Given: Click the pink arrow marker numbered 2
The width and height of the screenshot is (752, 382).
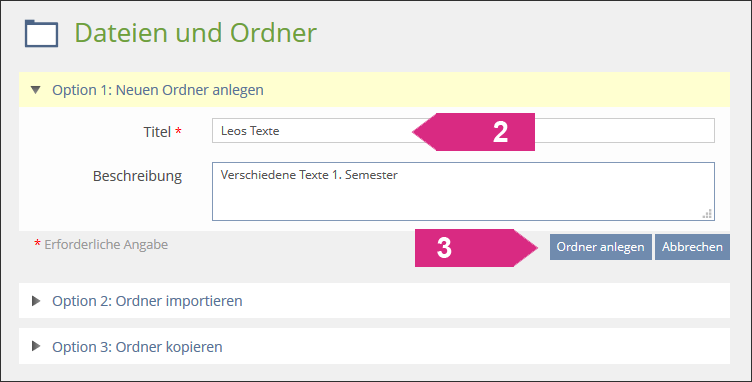Looking at the screenshot, I should tap(473, 132).
